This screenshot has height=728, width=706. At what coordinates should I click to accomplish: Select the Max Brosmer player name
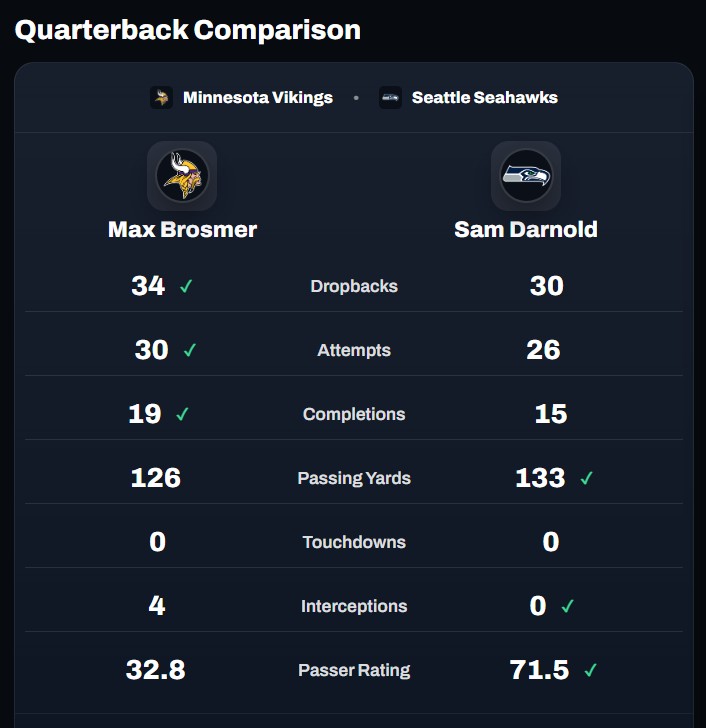(x=182, y=229)
